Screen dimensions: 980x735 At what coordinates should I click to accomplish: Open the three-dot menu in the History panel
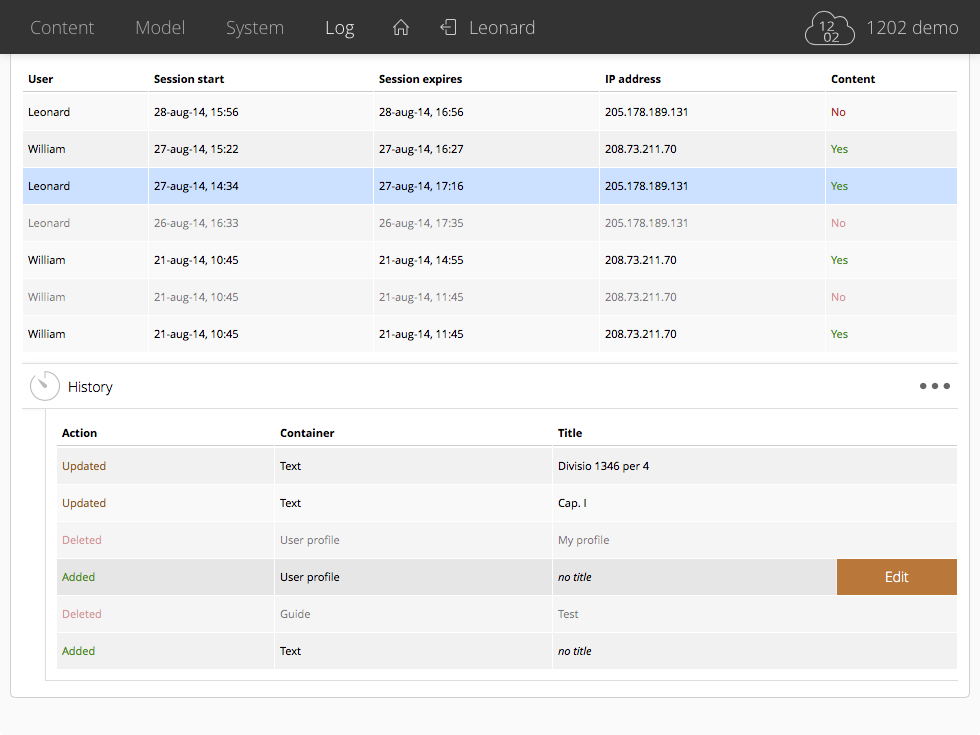pos(934,387)
